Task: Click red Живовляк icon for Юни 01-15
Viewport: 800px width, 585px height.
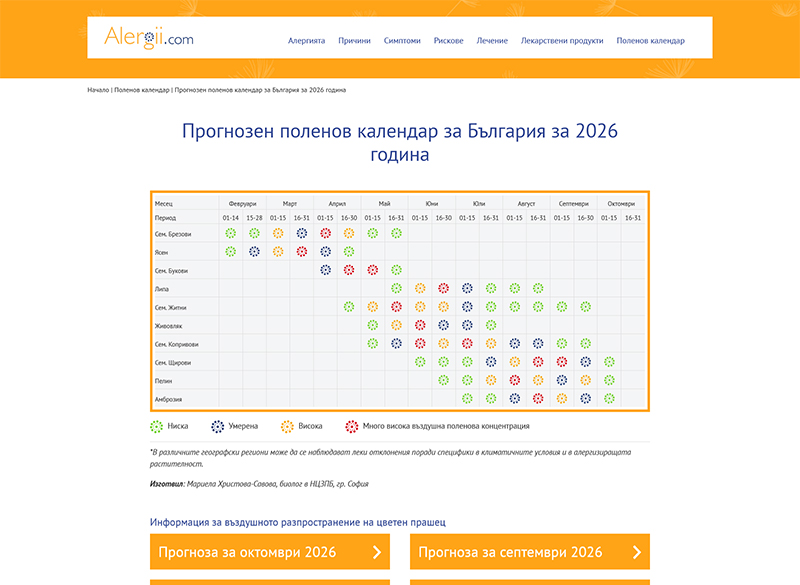Action: [x=420, y=325]
